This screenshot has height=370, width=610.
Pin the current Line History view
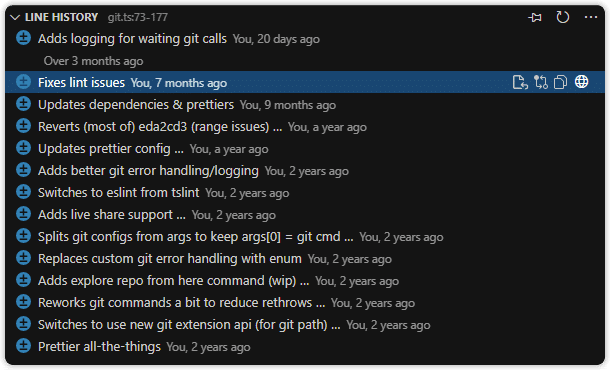tap(535, 17)
